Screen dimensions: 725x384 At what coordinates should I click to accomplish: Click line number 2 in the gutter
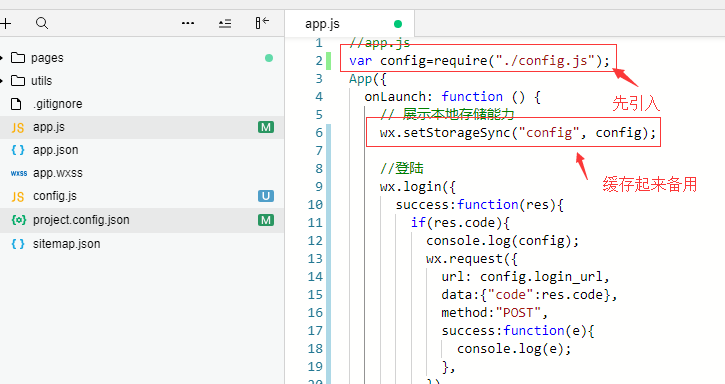pos(319,61)
